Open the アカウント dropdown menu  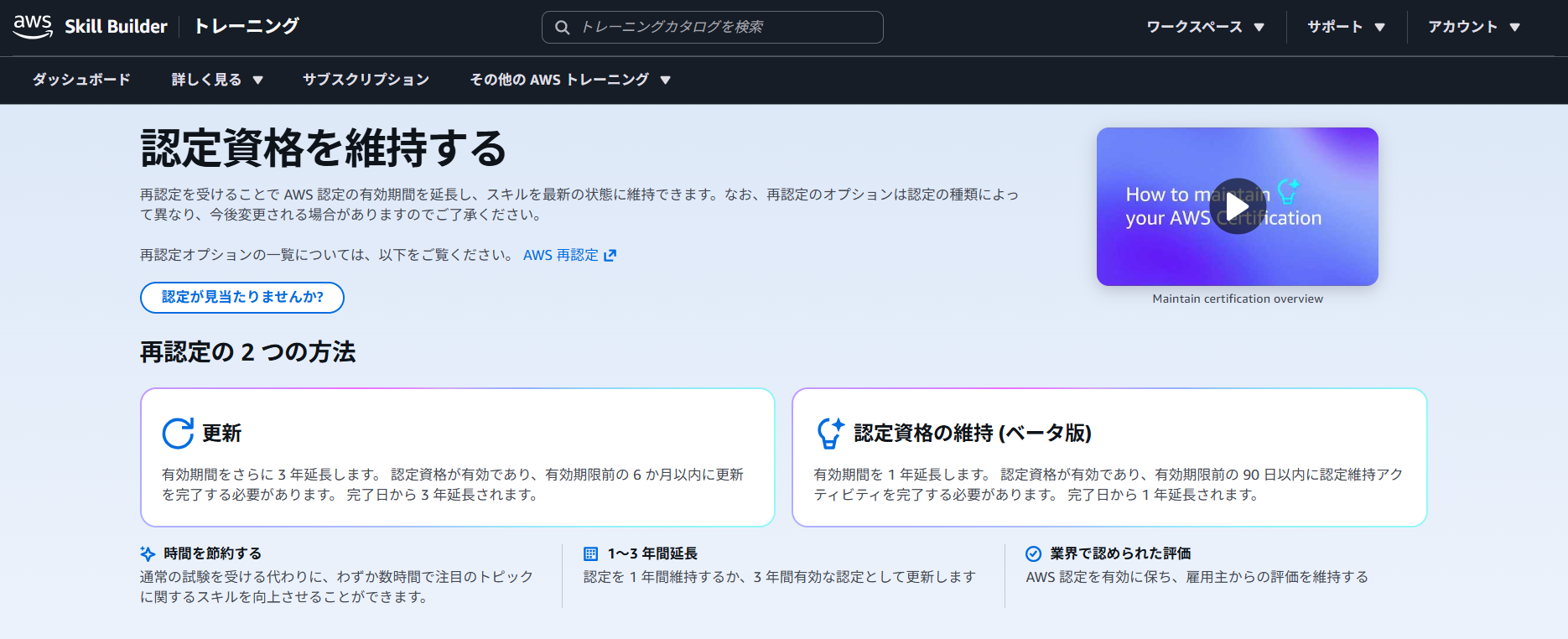click(x=1474, y=27)
